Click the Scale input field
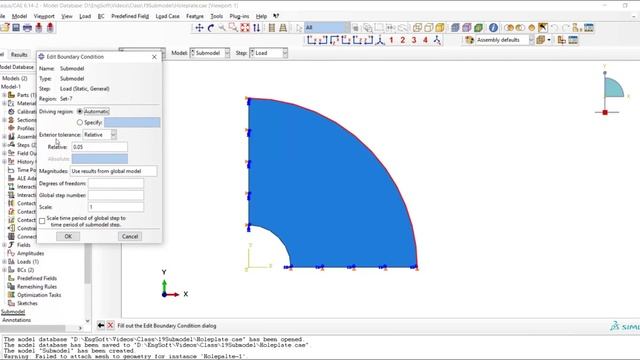 click(116, 207)
